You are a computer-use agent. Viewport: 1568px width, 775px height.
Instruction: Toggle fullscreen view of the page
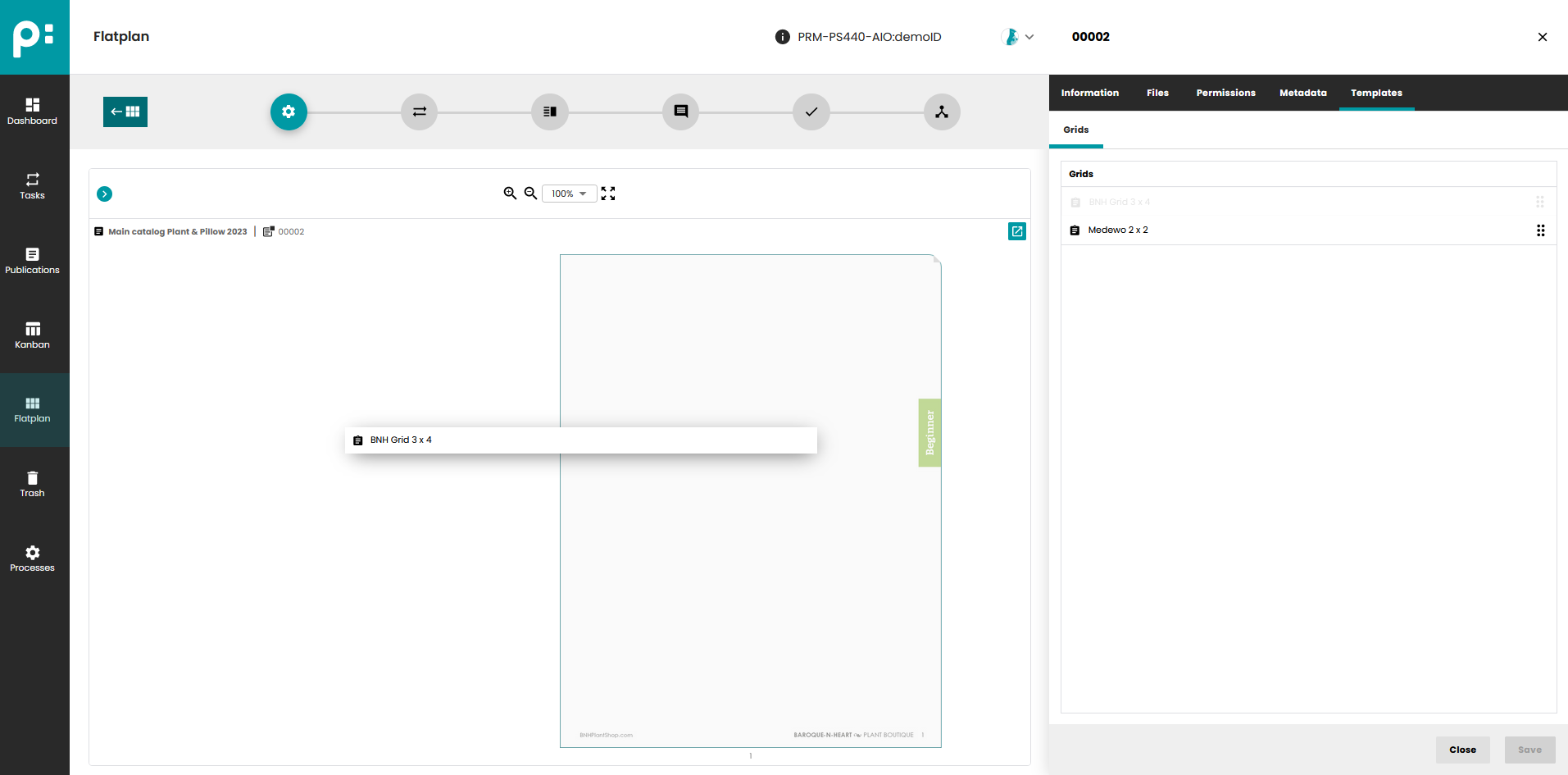click(x=608, y=194)
